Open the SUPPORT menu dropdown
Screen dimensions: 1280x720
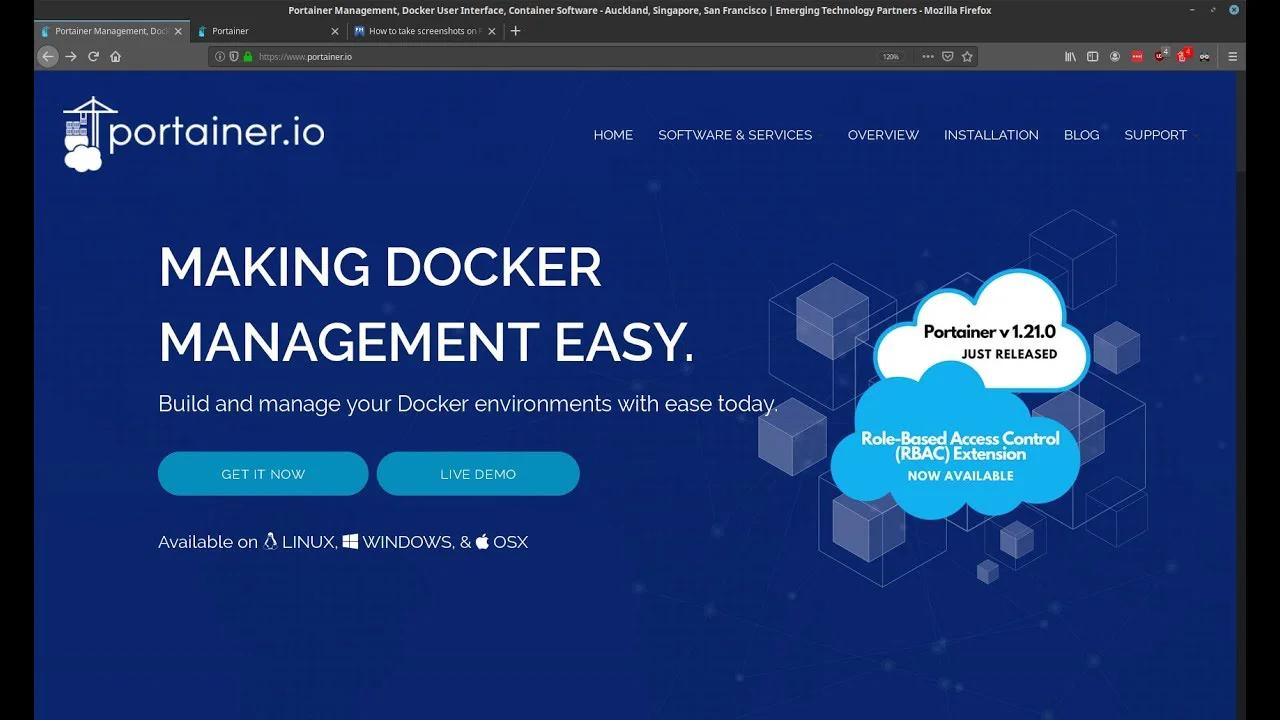(x=1156, y=135)
